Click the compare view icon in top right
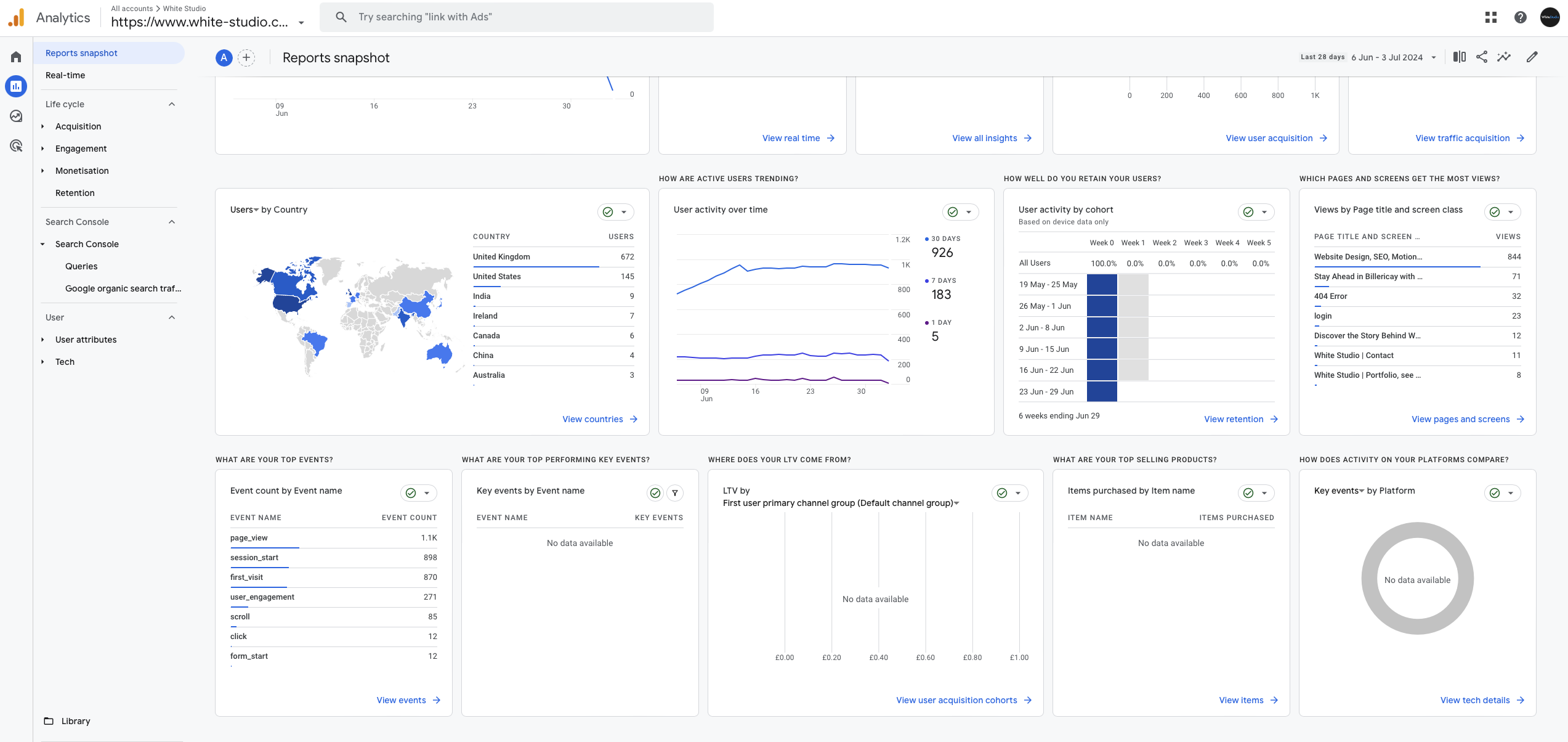The height and width of the screenshot is (742, 1568). point(1460,57)
